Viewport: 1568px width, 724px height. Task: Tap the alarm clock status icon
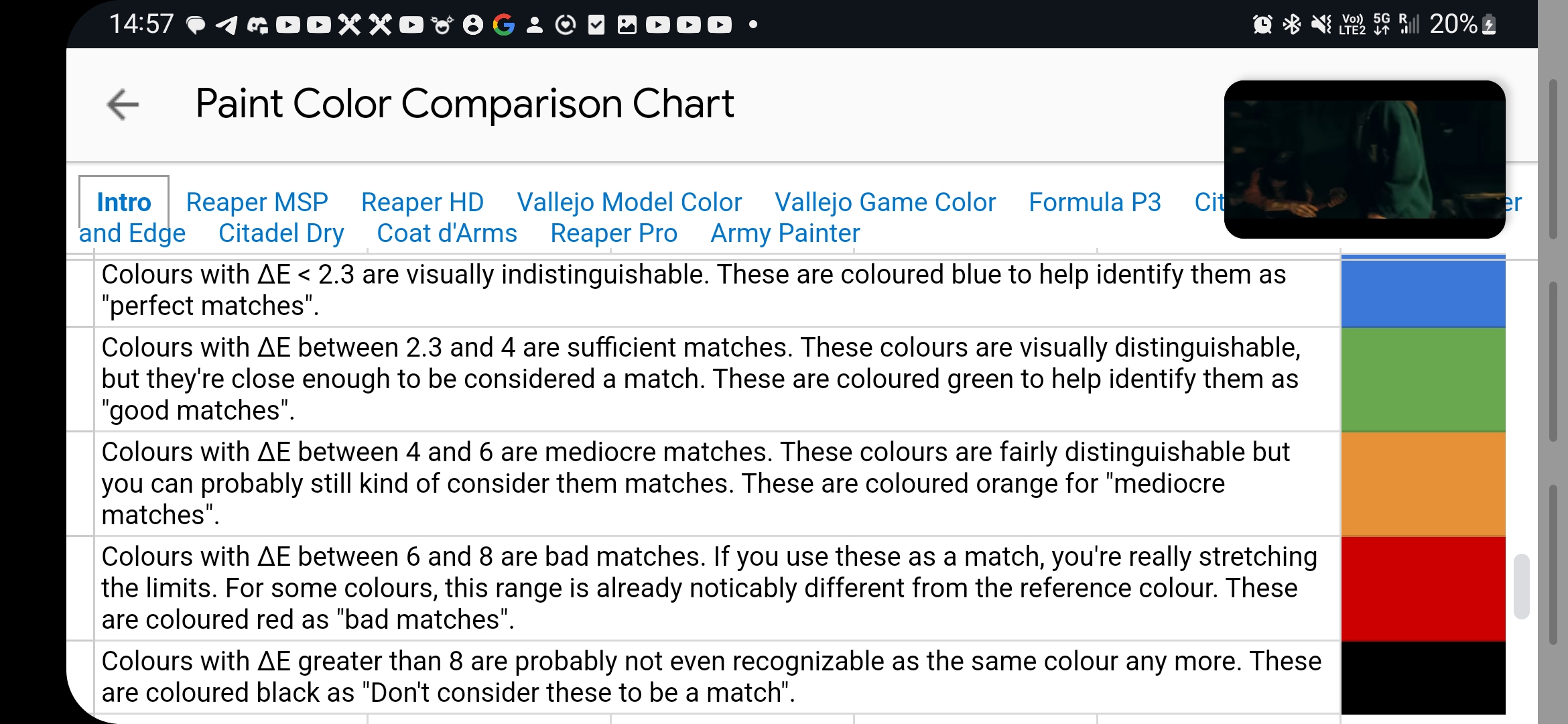[1262, 25]
